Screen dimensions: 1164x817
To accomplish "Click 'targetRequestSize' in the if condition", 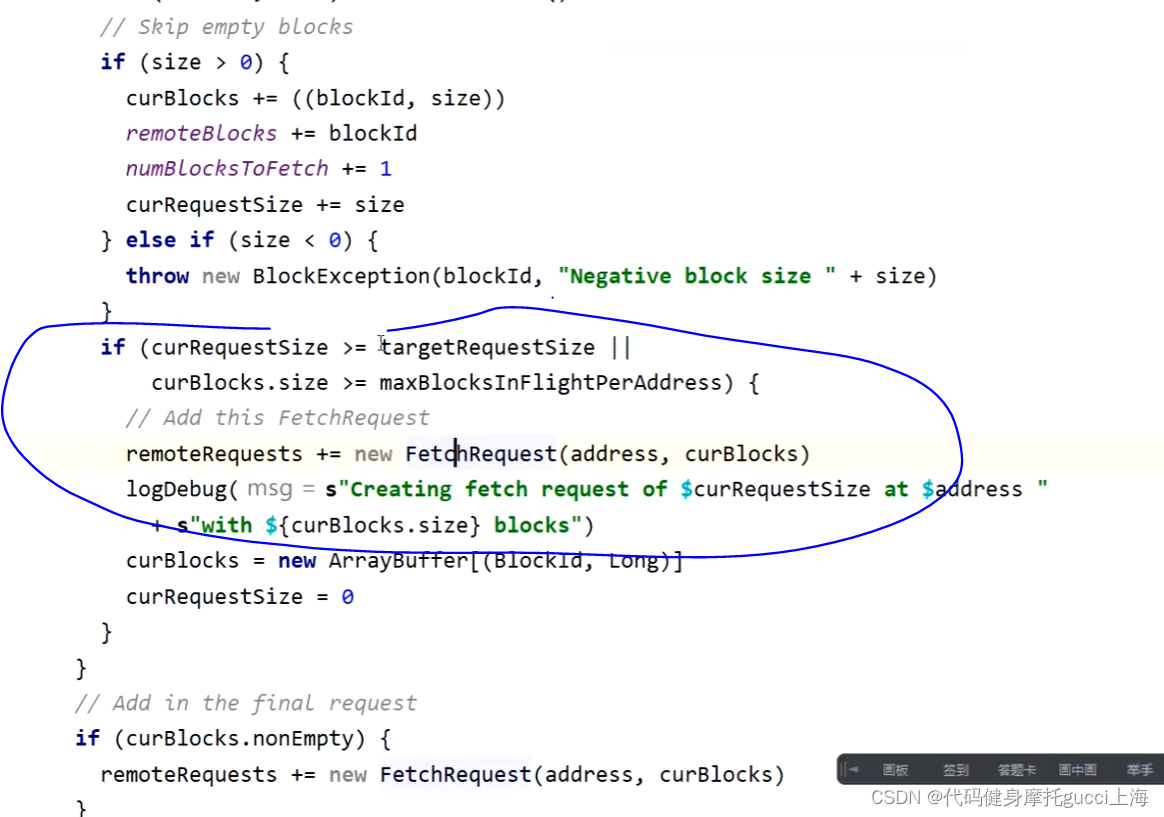I will [487, 347].
